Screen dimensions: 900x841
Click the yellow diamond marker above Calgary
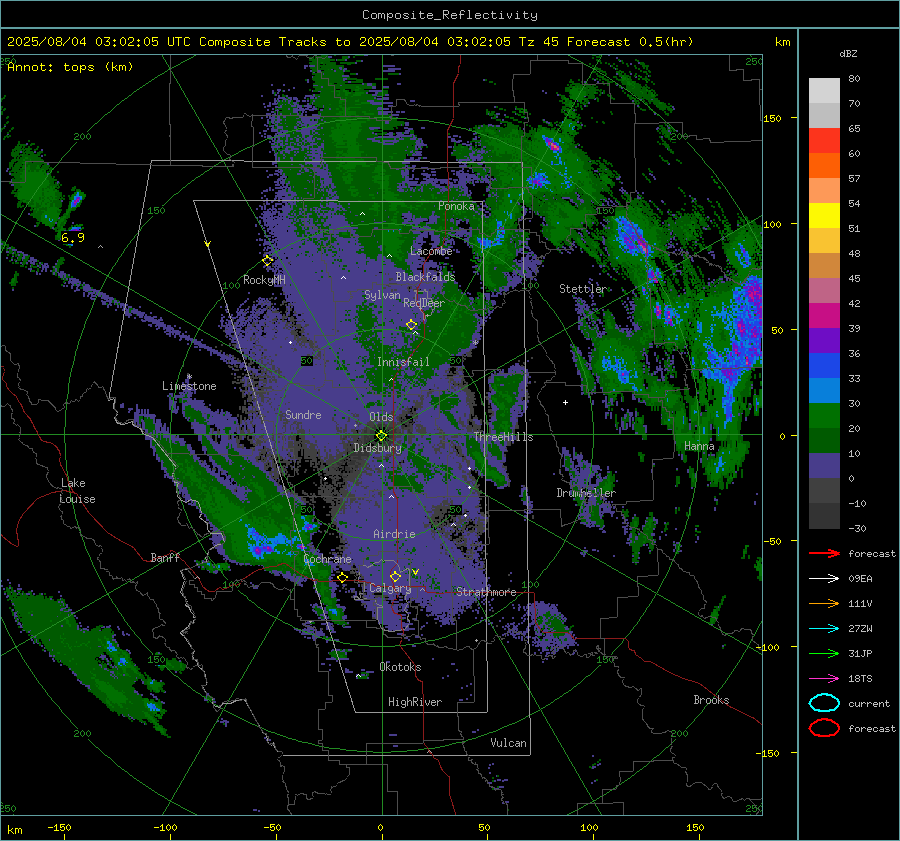[x=395, y=576]
